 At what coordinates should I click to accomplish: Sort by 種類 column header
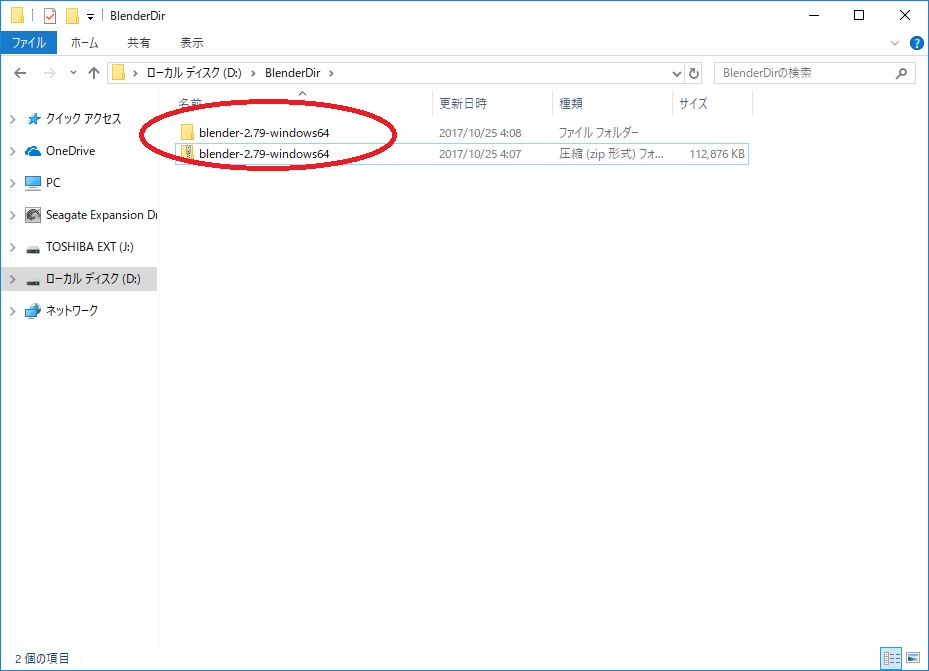coord(571,104)
